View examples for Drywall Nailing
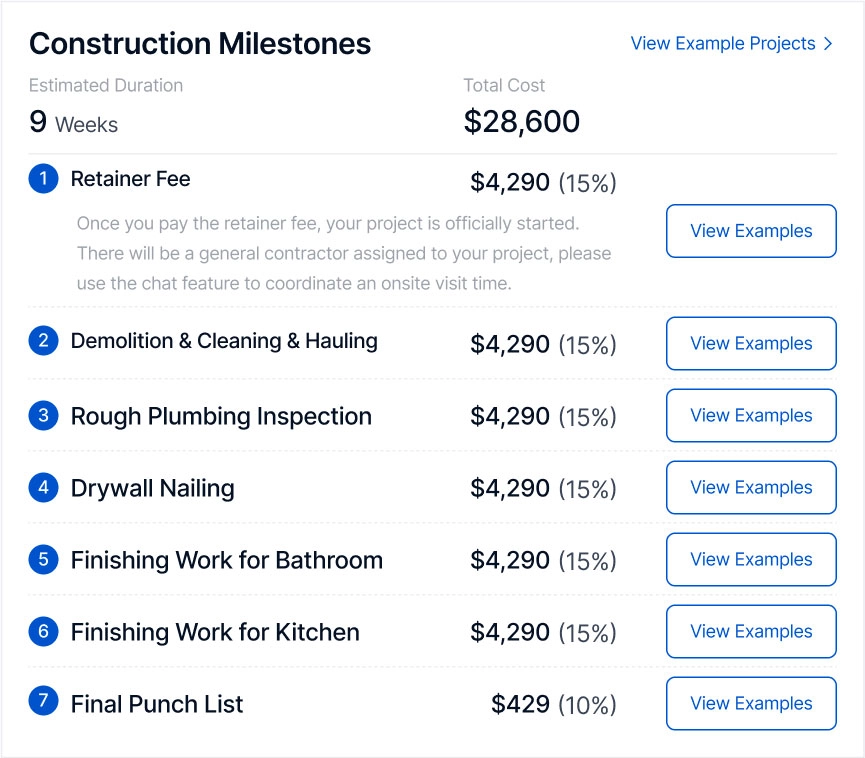Image resolution: width=865 pixels, height=758 pixels. pos(751,487)
